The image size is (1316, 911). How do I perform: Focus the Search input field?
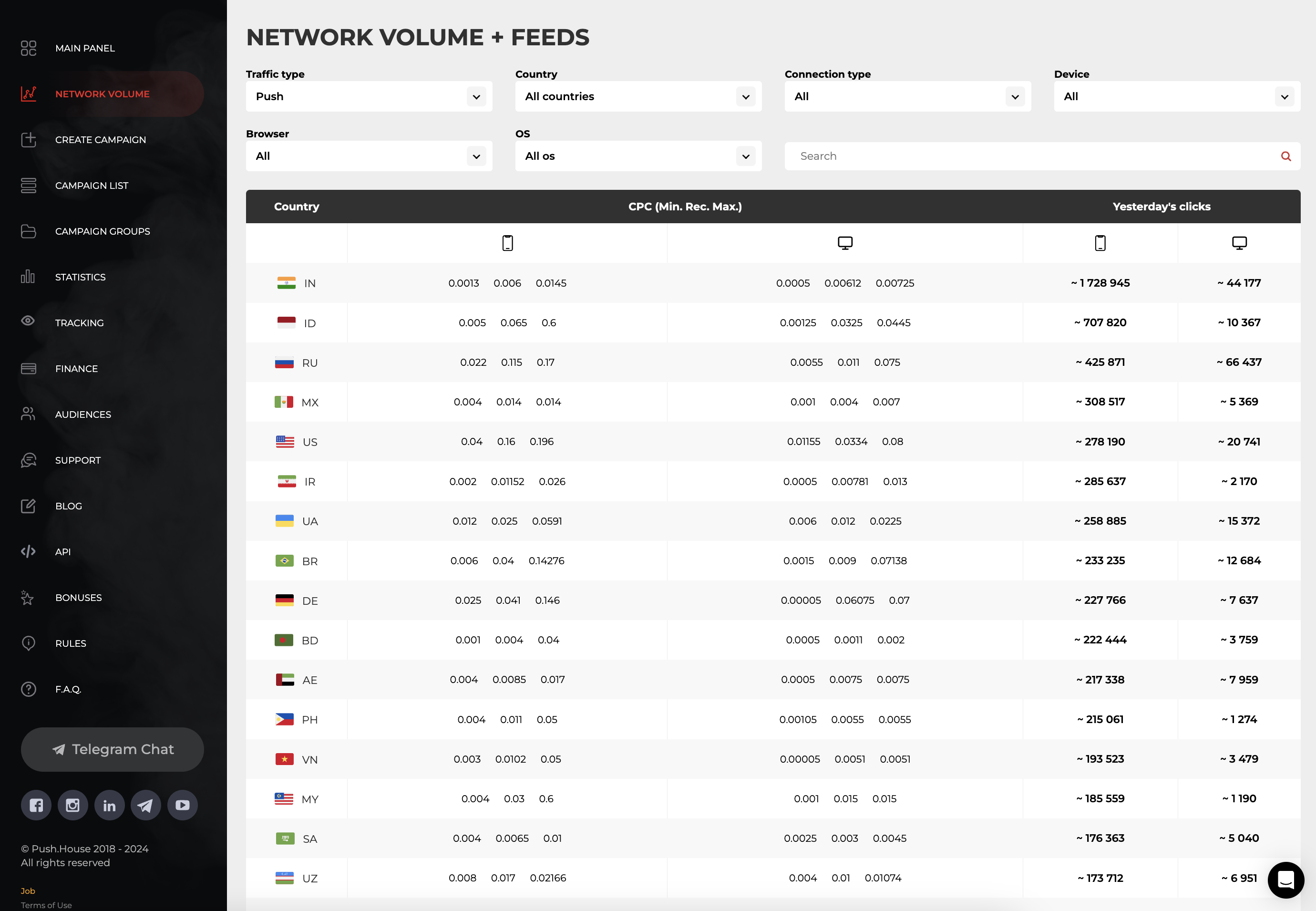tap(1027, 156)
